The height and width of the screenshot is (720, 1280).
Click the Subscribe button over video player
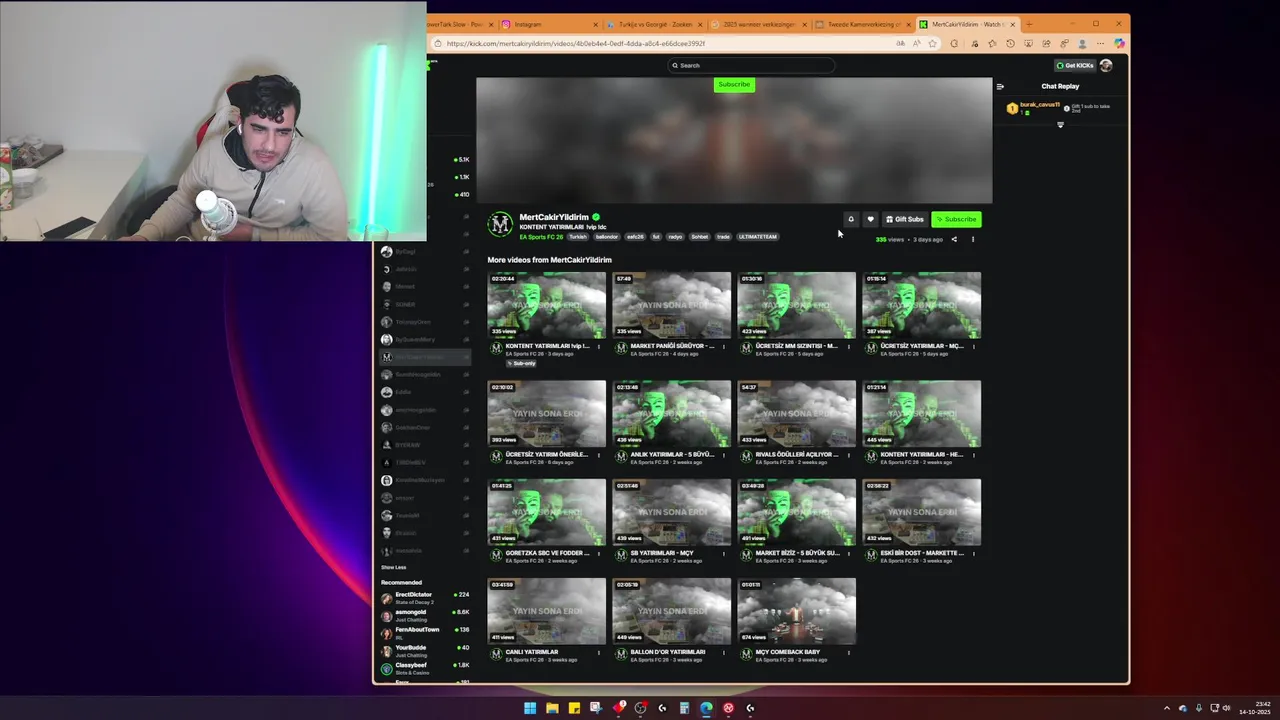tap(734, 84)
